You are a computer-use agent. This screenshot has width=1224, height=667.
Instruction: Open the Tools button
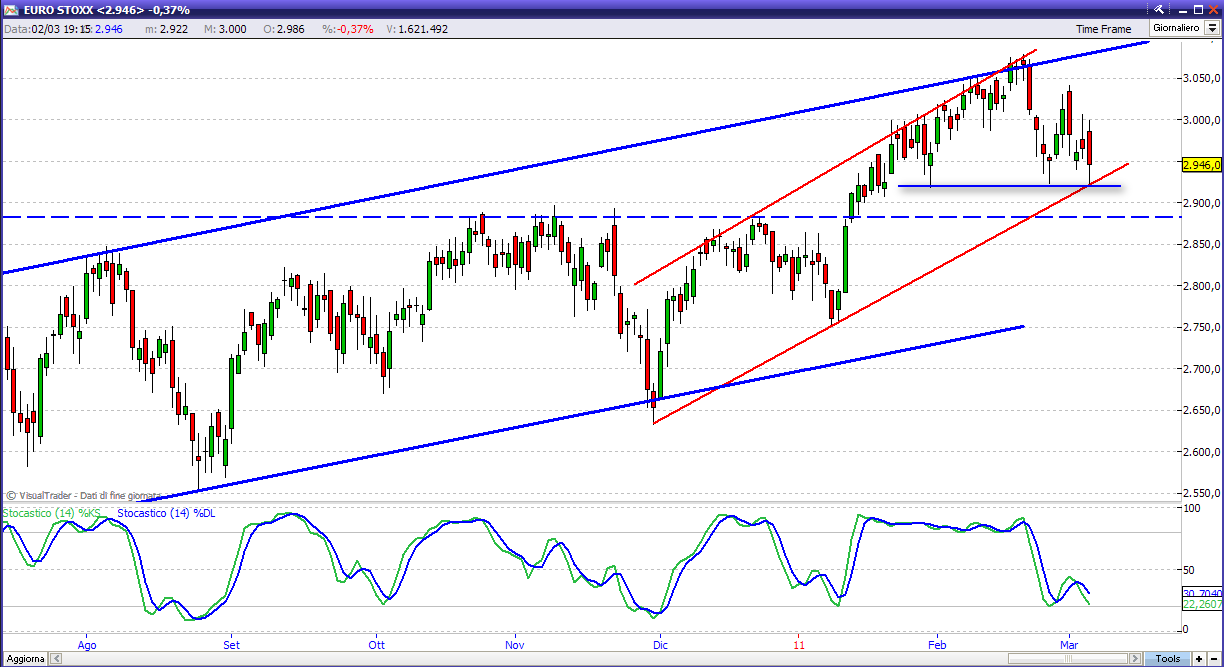tap(1168, 658)
